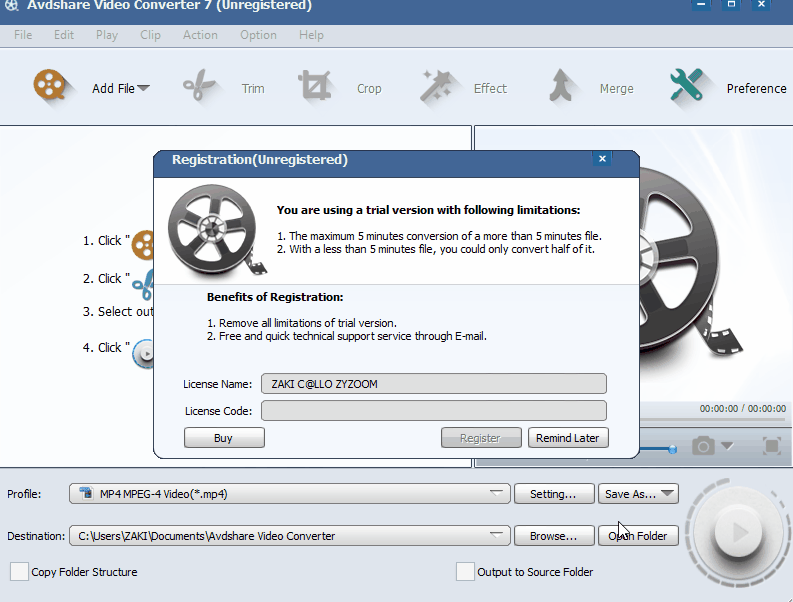Toggle Copy Folder Structure checkbox
Image resolution: width=793 pixels, height=602 pixels.
tap(19, 572)
